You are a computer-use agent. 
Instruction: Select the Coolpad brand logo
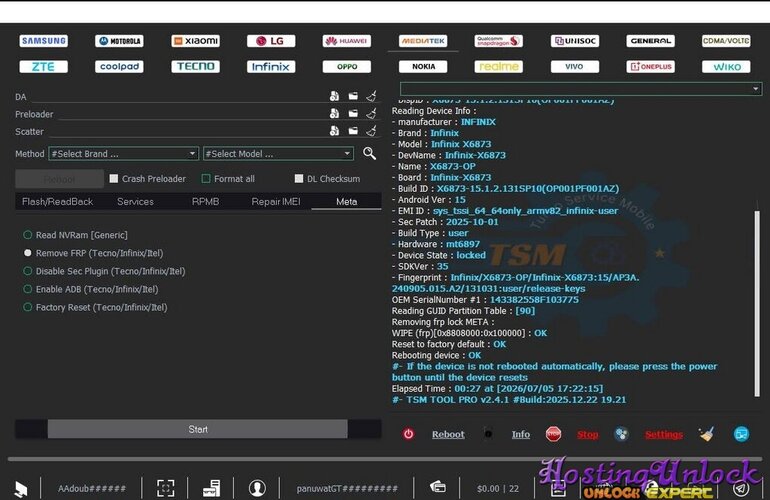click(119, 66)
